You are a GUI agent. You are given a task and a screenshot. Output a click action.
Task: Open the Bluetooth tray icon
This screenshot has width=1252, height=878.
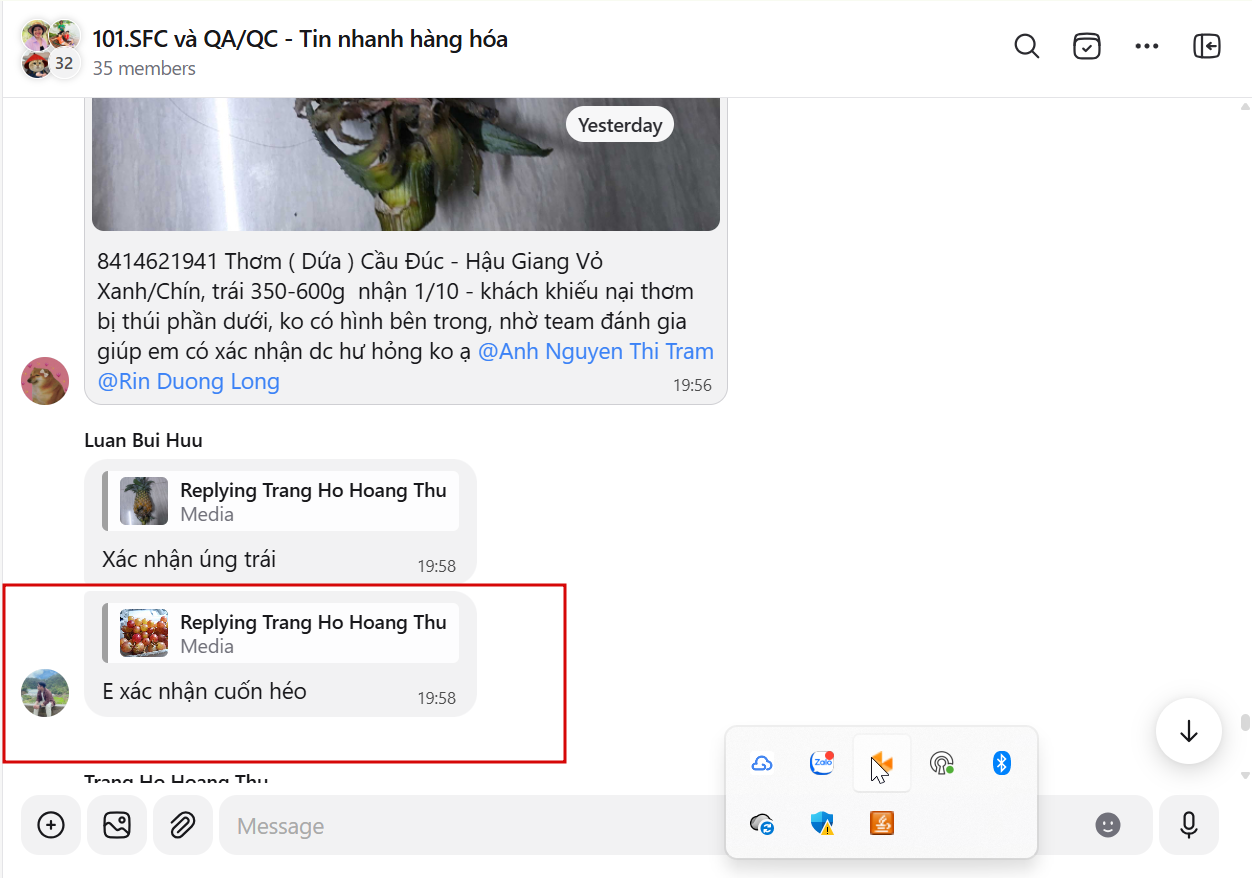click(1001, 764)
